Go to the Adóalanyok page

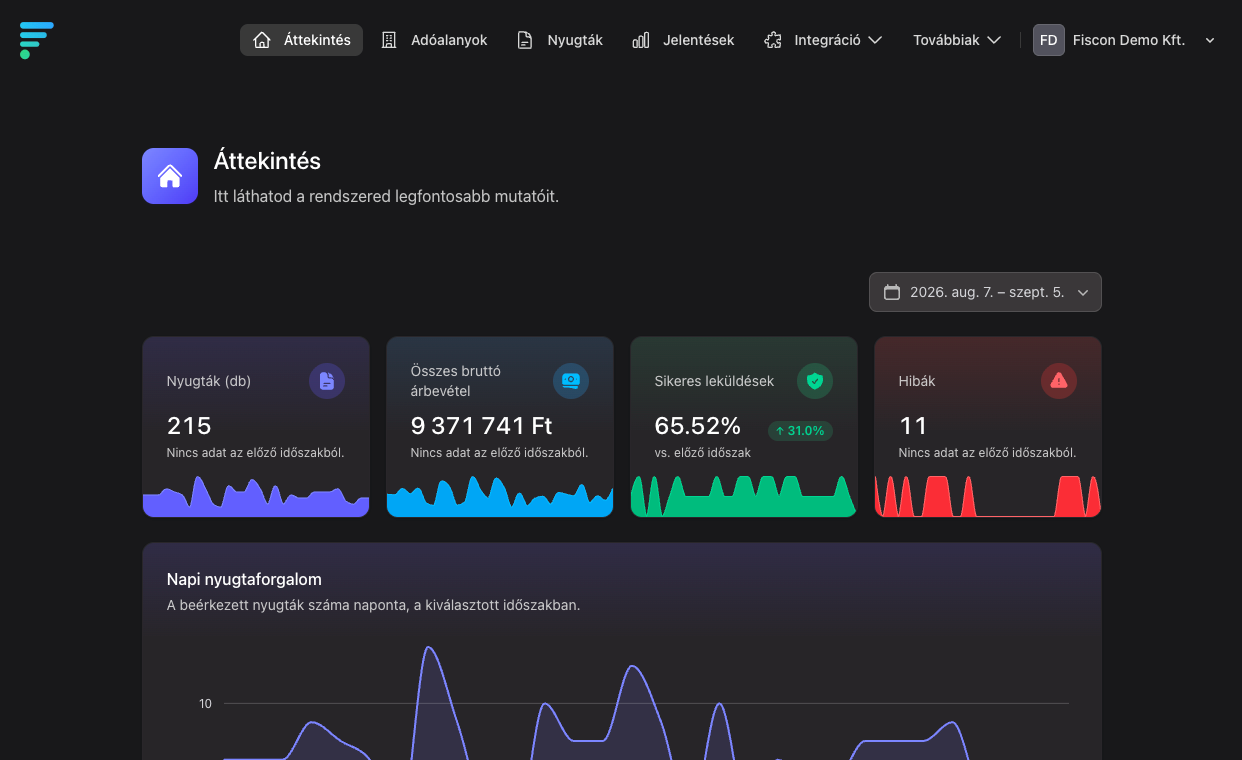click(x=434, y=40)
